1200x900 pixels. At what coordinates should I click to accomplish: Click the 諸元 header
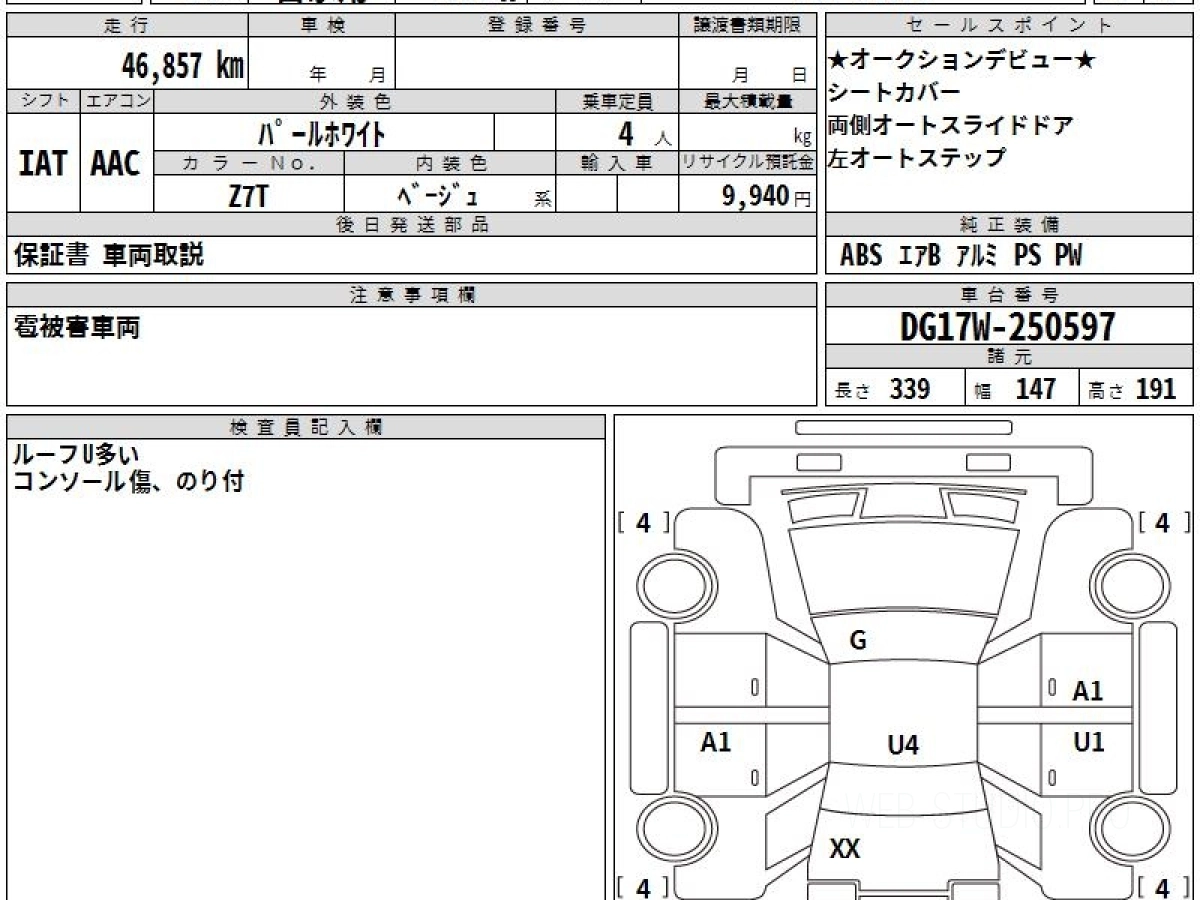[1010, 357]
